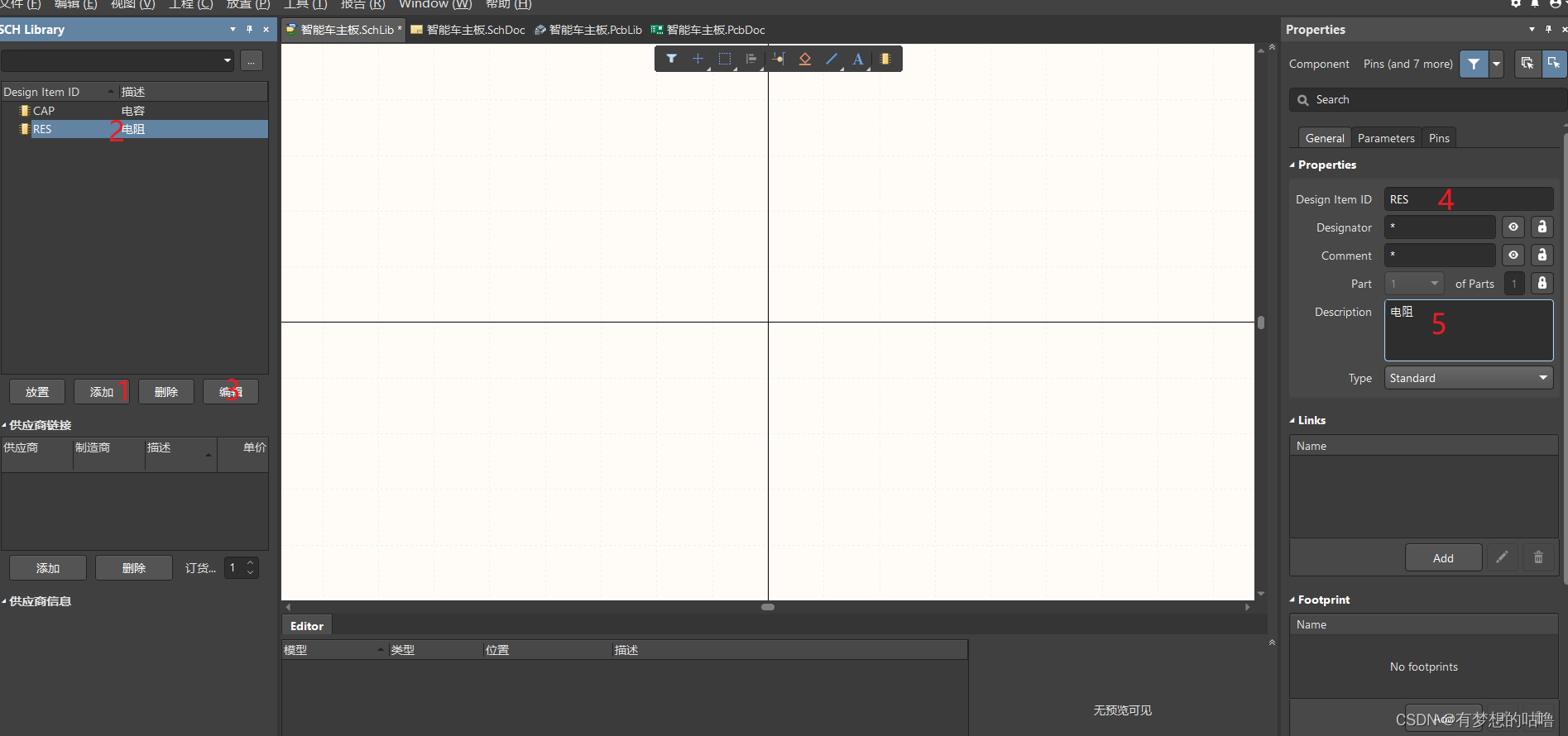1568x736 pixels.
Task: Open the filter funnel dropdown arrow
Action: coord(1496,64)
